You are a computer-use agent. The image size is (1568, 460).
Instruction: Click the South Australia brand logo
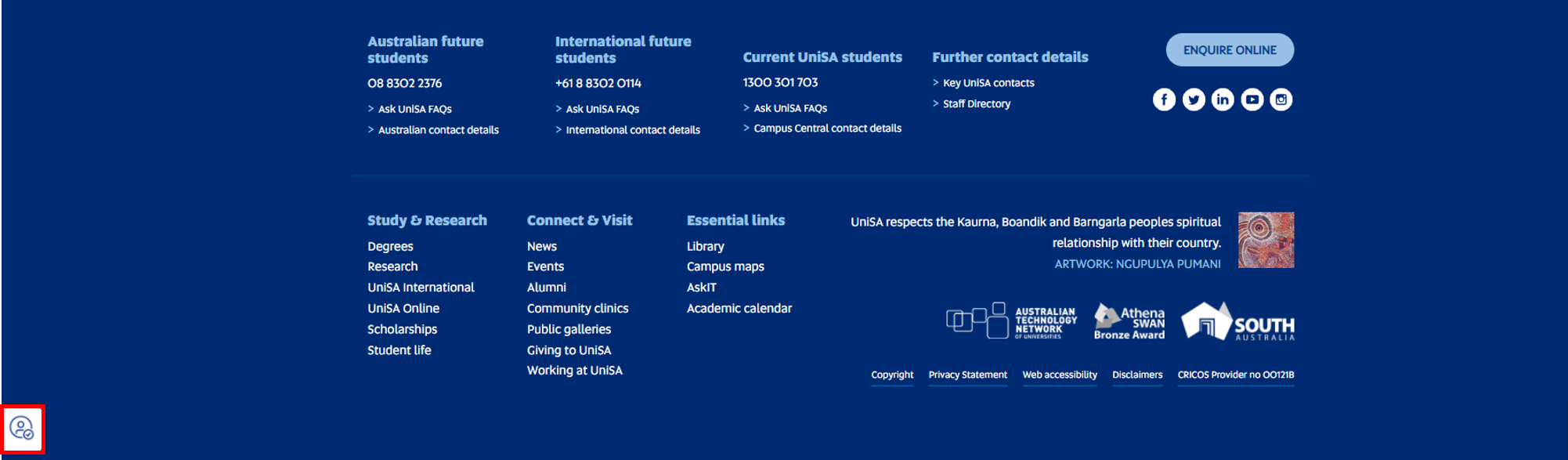1237,321
